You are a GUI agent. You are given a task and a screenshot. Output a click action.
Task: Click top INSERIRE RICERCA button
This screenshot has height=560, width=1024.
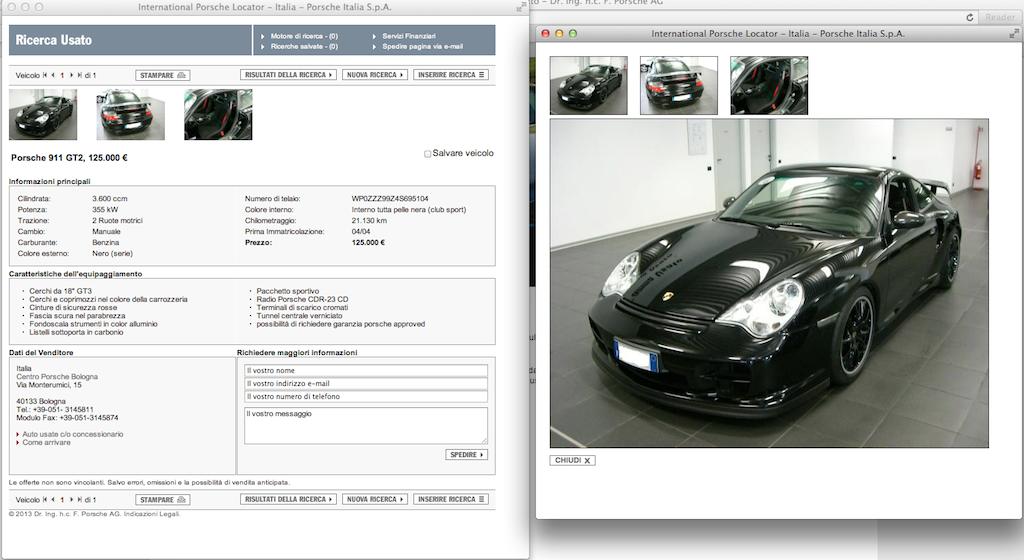click(451, 75)
